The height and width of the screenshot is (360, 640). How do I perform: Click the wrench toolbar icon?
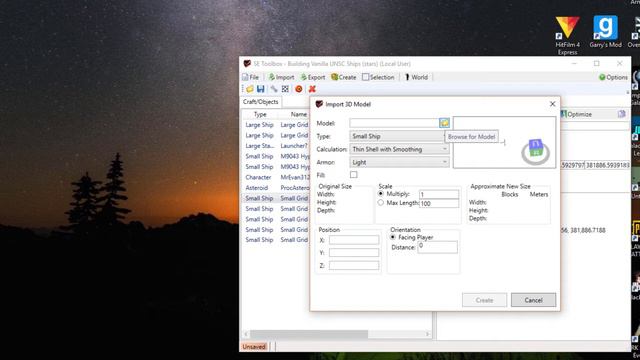coord(274,89)
